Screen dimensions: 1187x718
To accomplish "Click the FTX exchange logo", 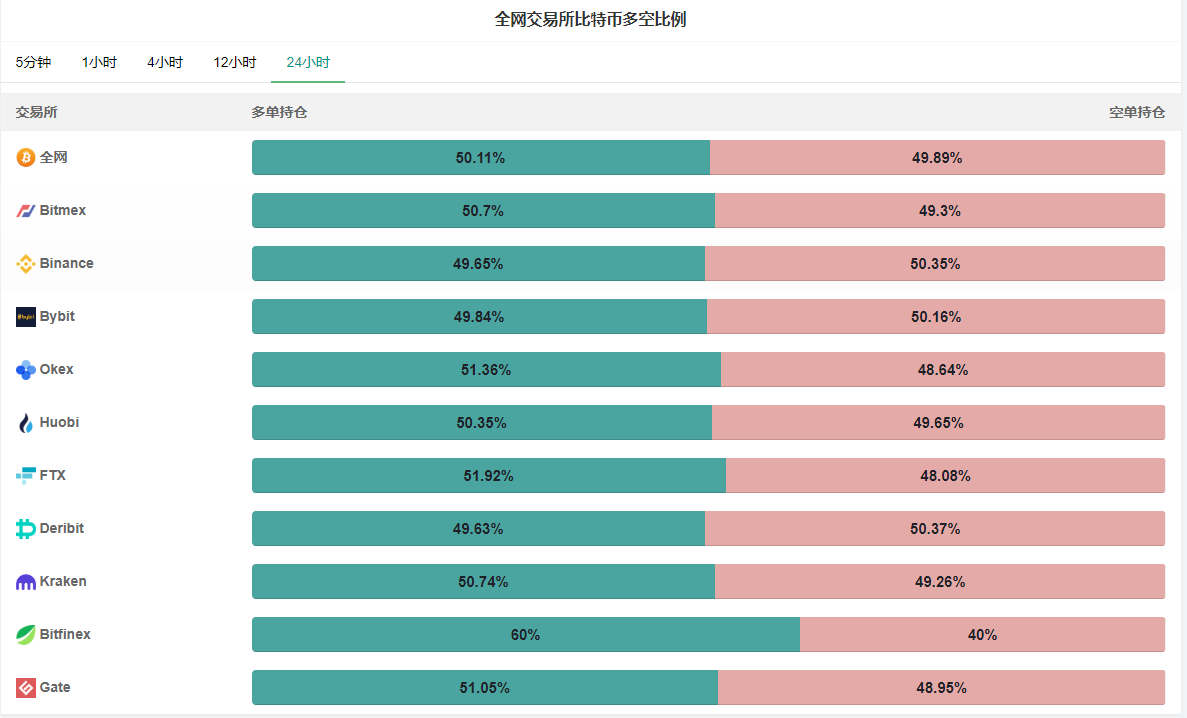I will (x=26, y=476).
